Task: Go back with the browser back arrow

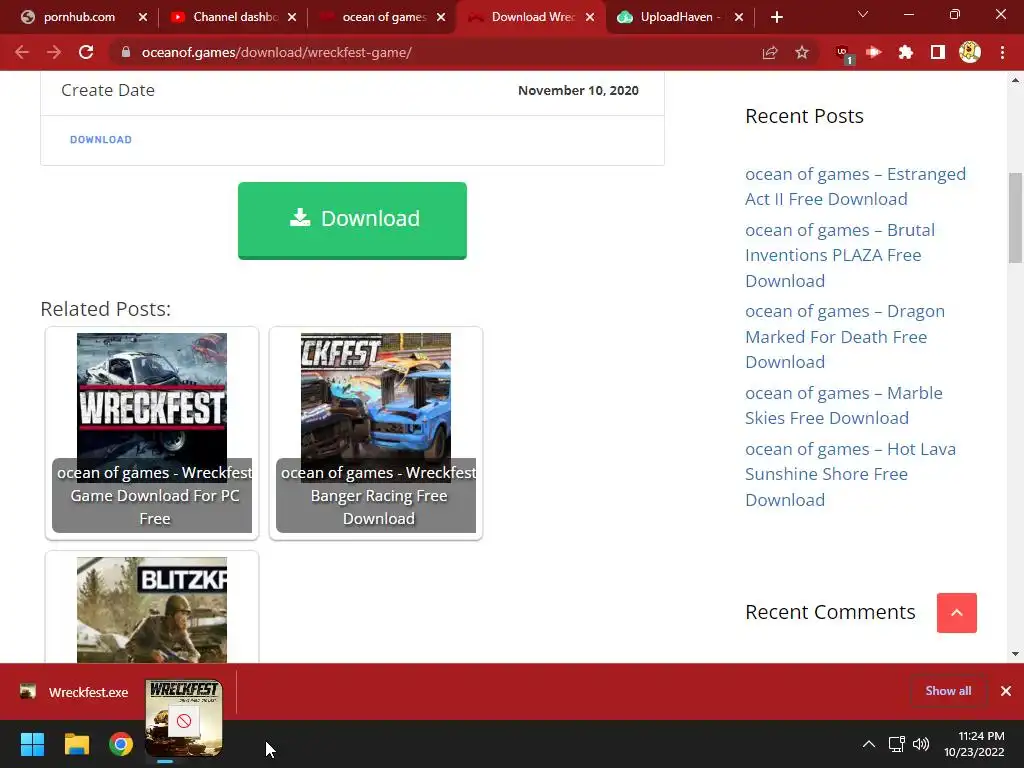Action: 22,52
